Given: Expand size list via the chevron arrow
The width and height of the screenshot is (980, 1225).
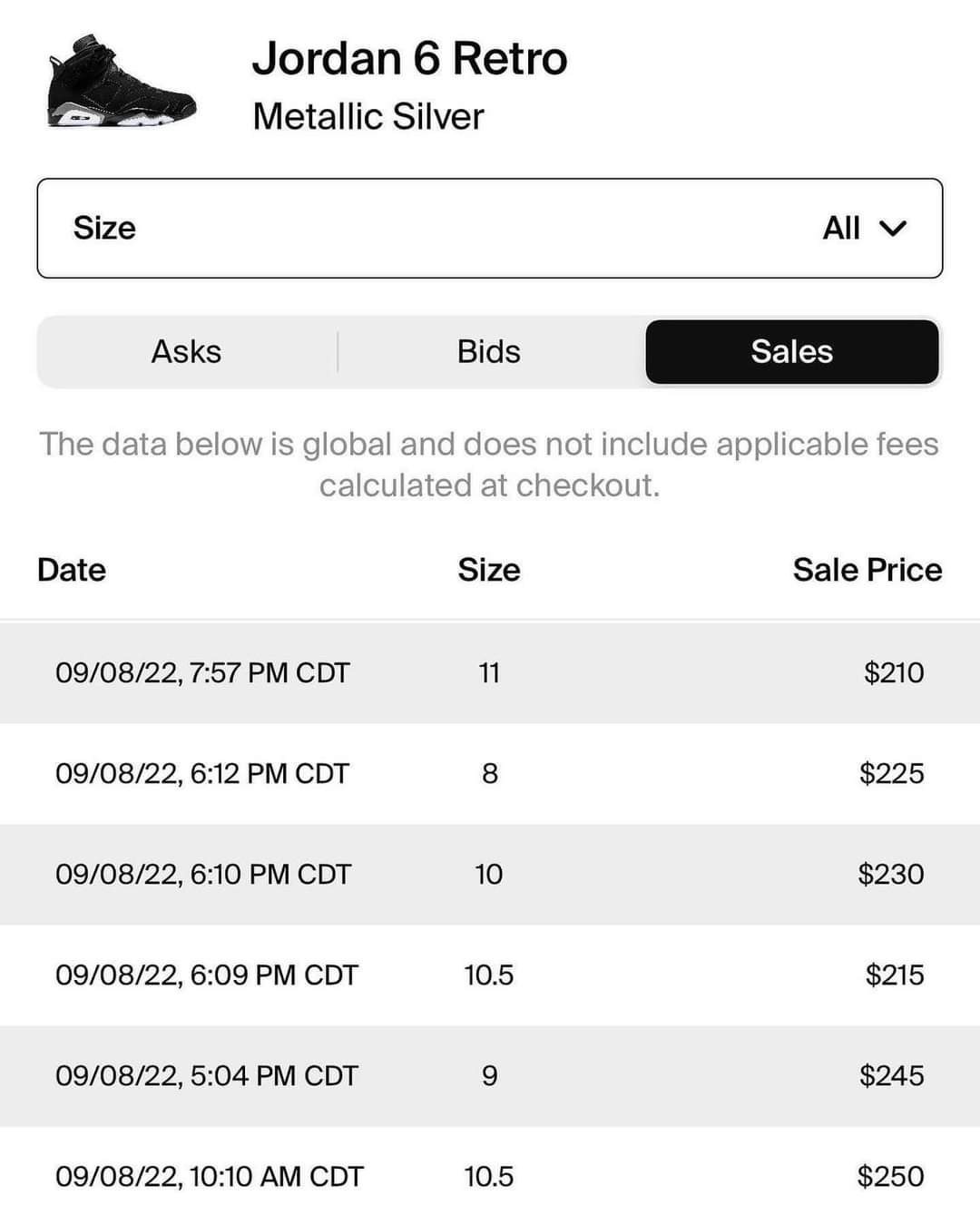Looking at the screenshot, I should pyautogui.click(x=893, y=229).
